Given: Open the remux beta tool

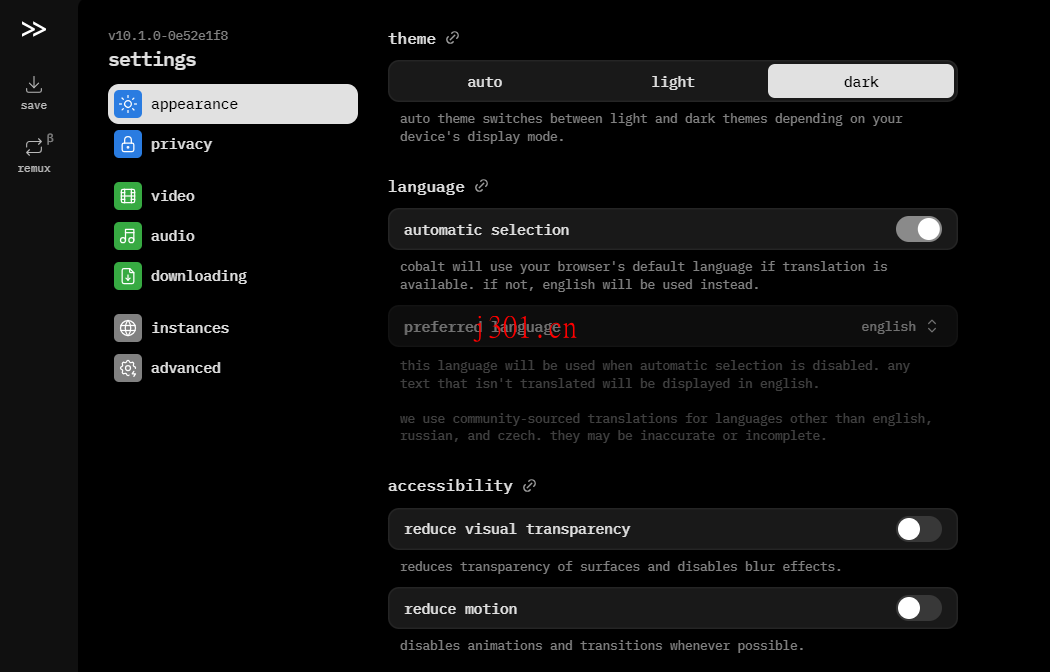Looking at the screenshot, I should (33, 148).
